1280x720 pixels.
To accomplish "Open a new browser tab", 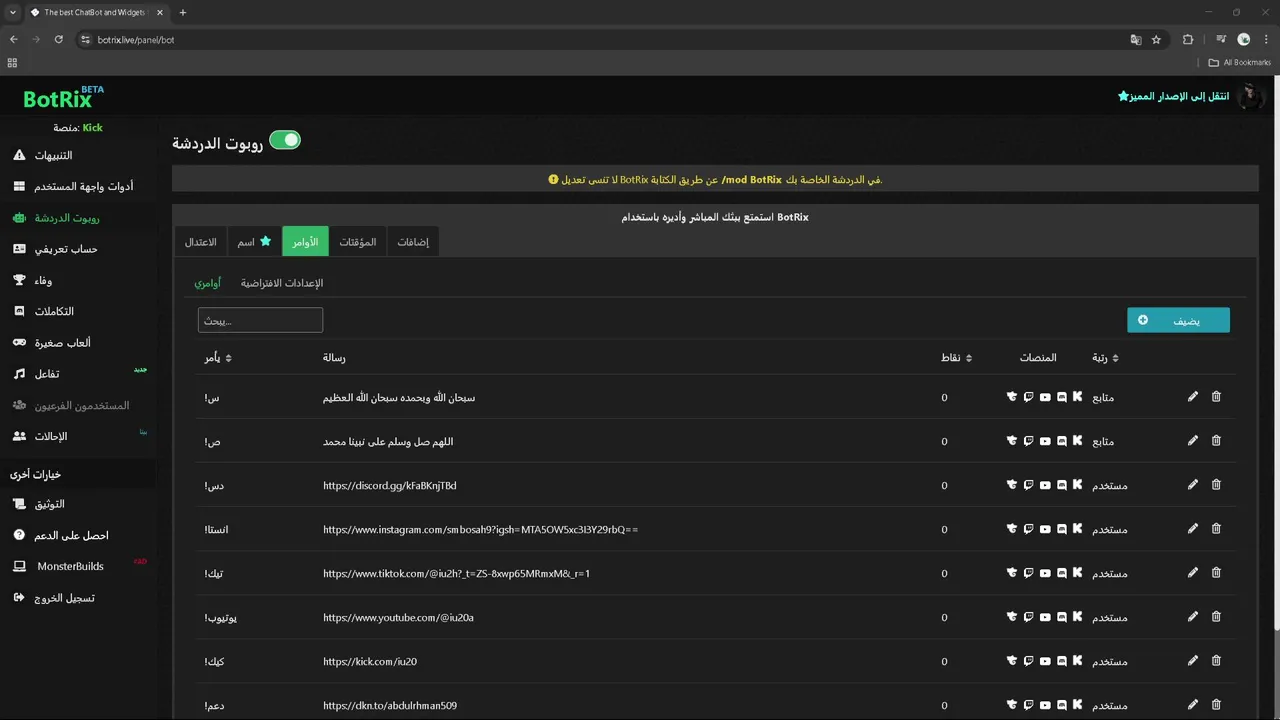I will pyautogui.click(x=182, y=13).
